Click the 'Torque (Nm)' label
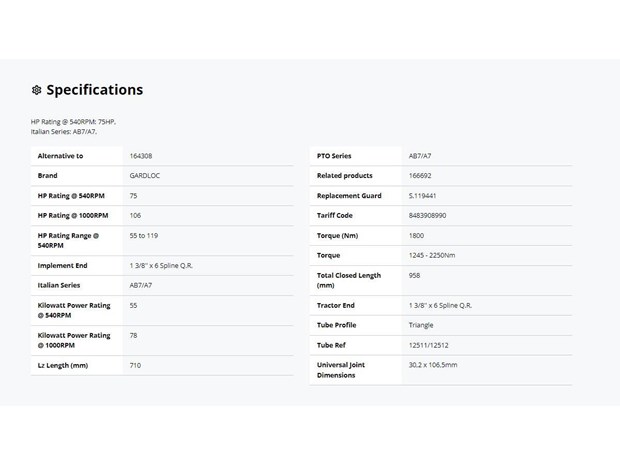620x465 pixels. click(337, 236)
